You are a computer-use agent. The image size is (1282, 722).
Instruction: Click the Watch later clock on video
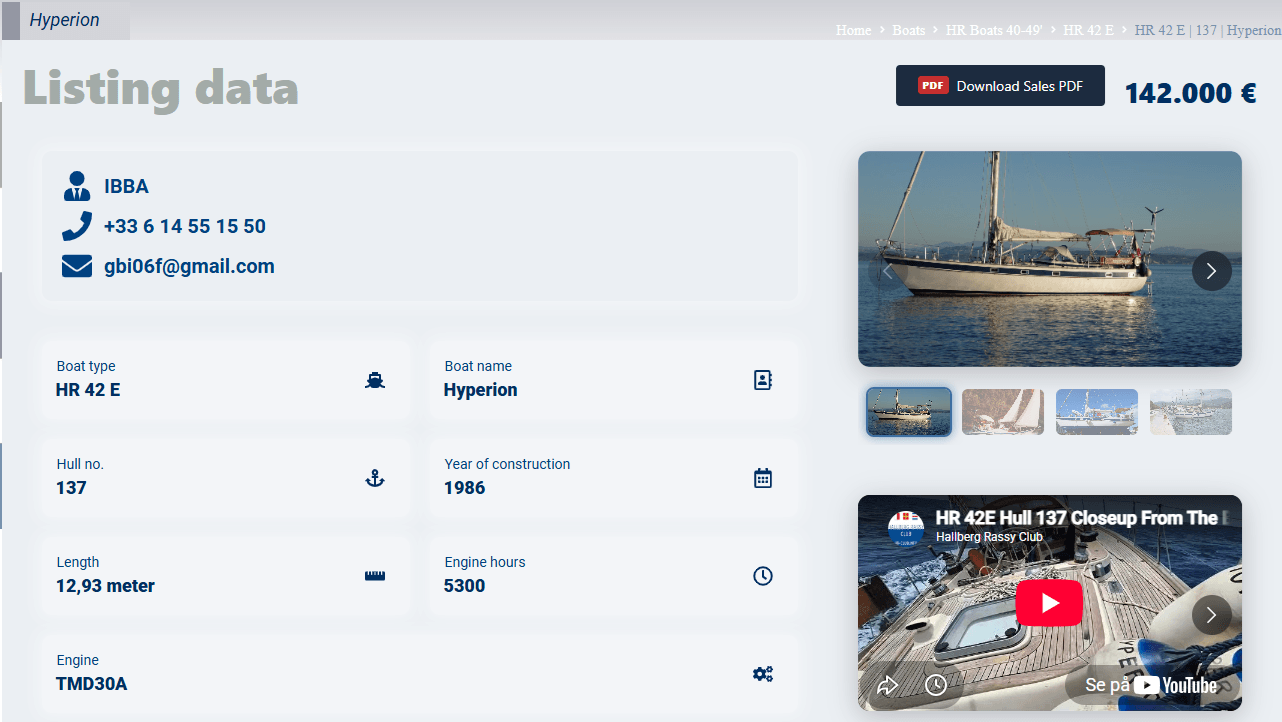tap(936, 685)
